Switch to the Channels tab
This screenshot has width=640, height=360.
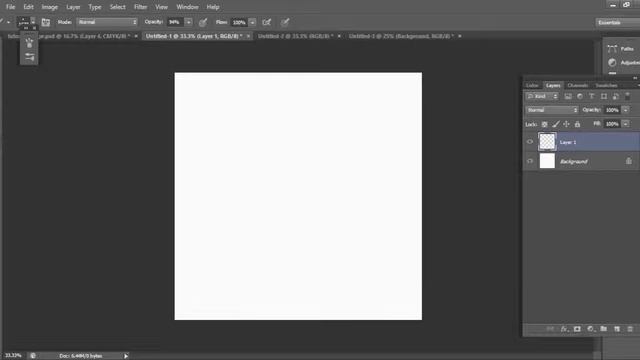click(x=578, y=85)
